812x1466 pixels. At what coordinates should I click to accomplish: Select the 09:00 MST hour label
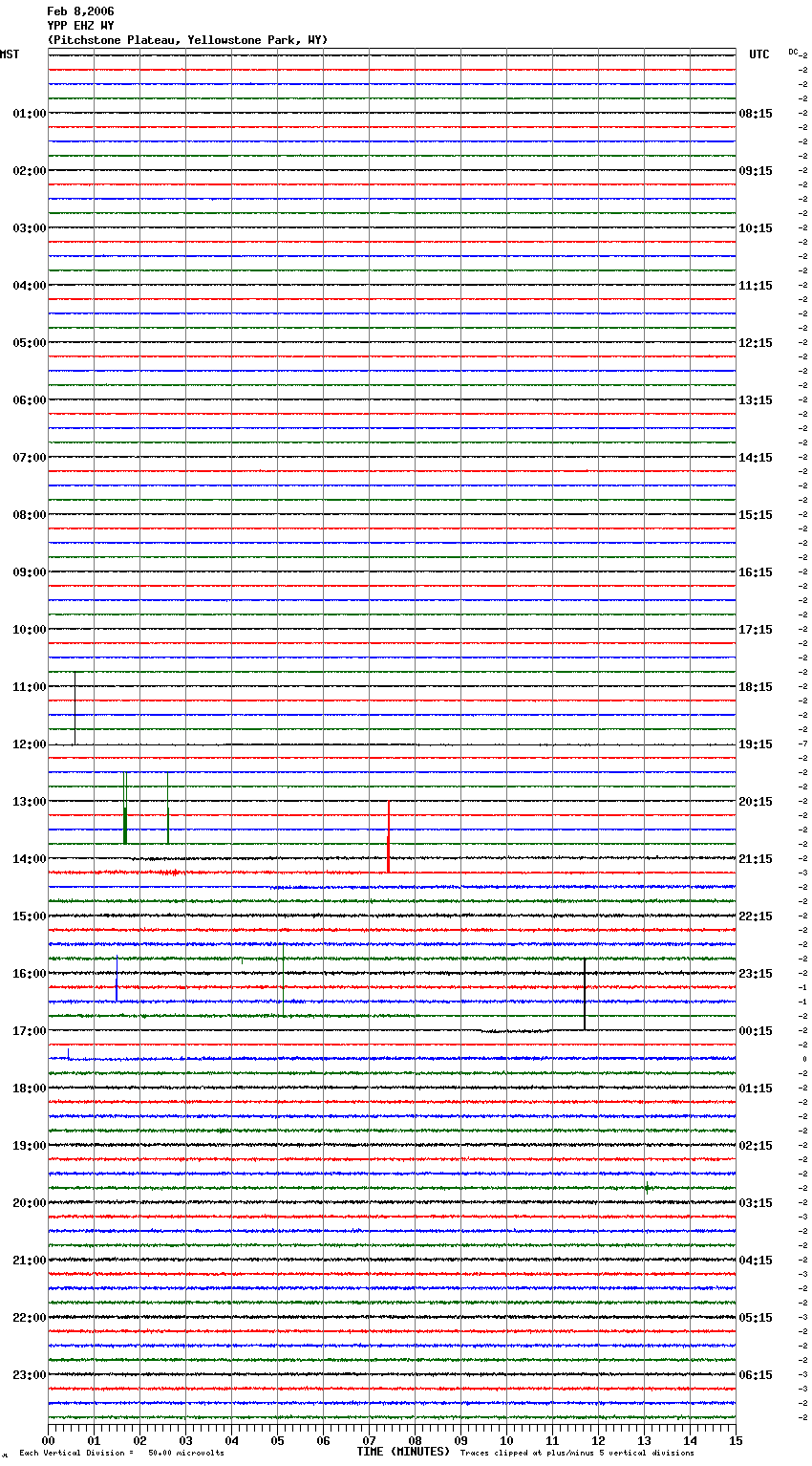coord(30,572)
